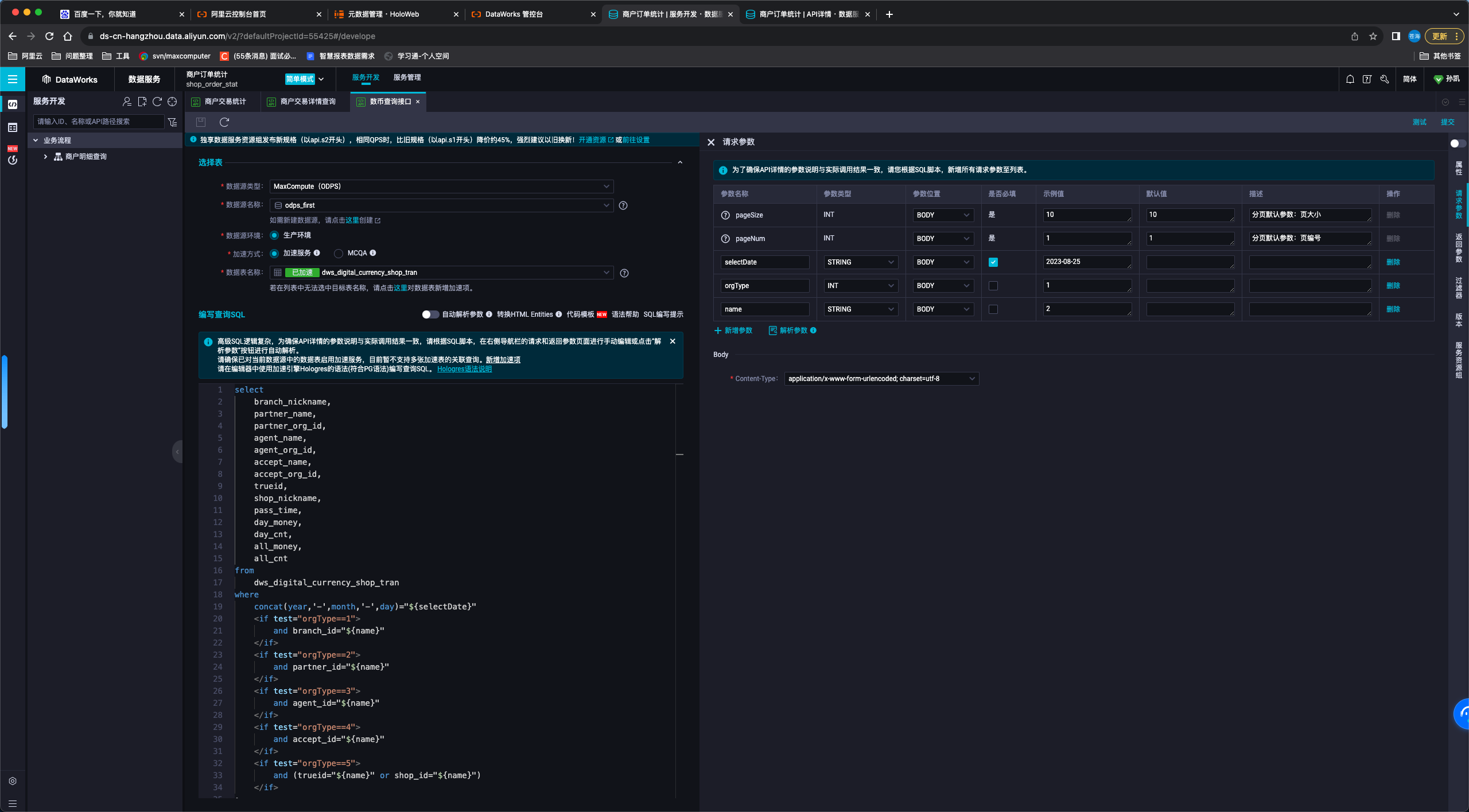This screenshot has width=1469, height=812.
Task: Collapse 业务流程 tree node
Action: tap(36, 141)
